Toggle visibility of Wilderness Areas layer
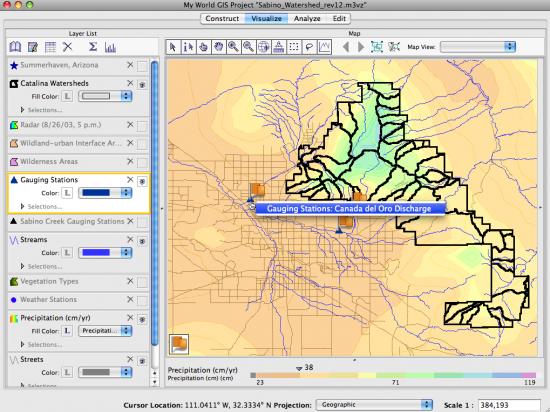This screenshot has width=550, height=412. pyautogui.click(x=142, y=162)
